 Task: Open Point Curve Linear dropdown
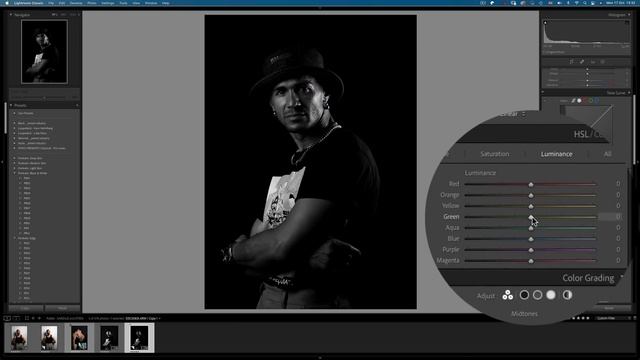(x=513, y=114)
